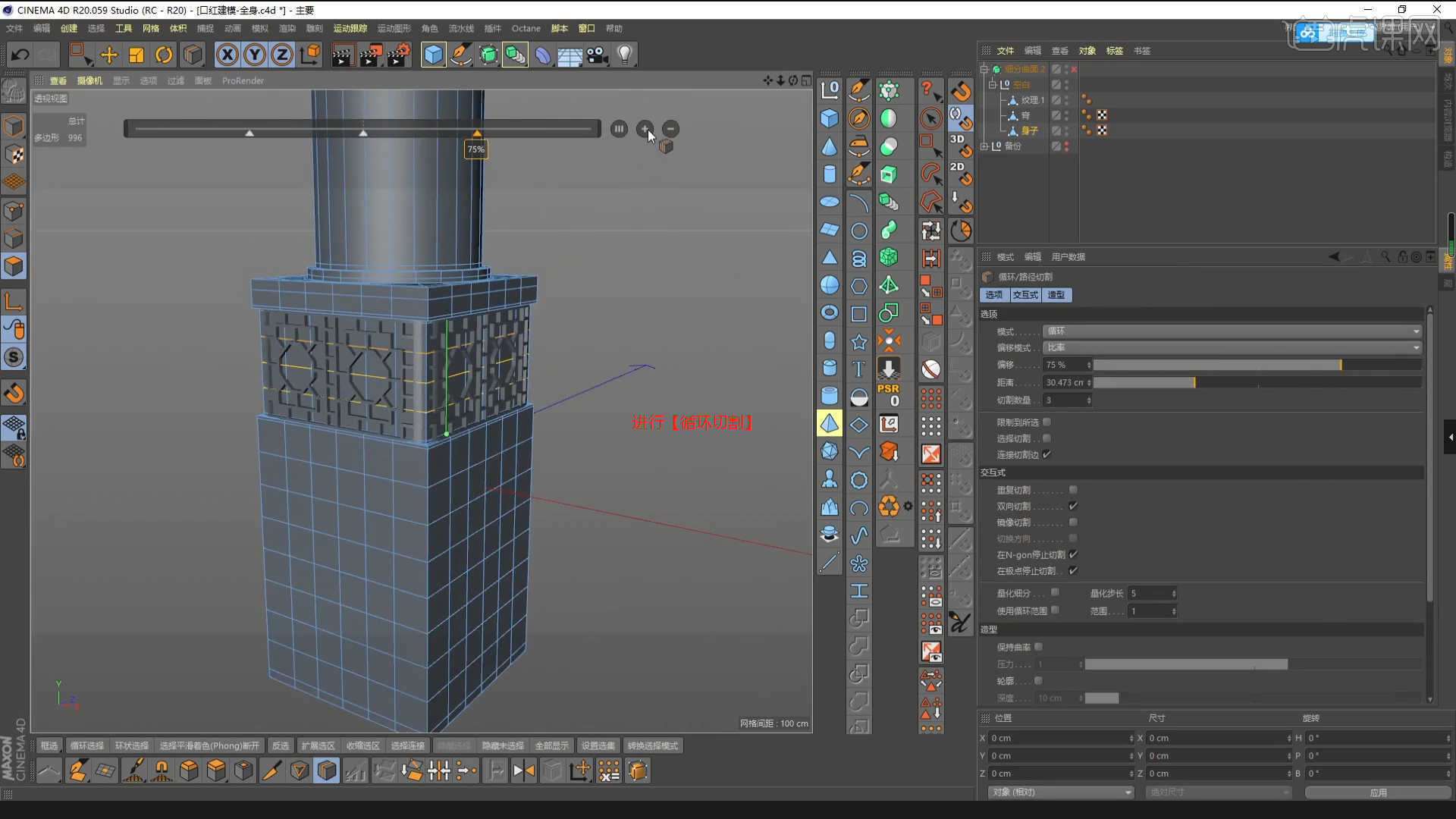Enable the 重复切割 checkbox
This screenshot has height=819, width=1456.
pos(1073,490)
